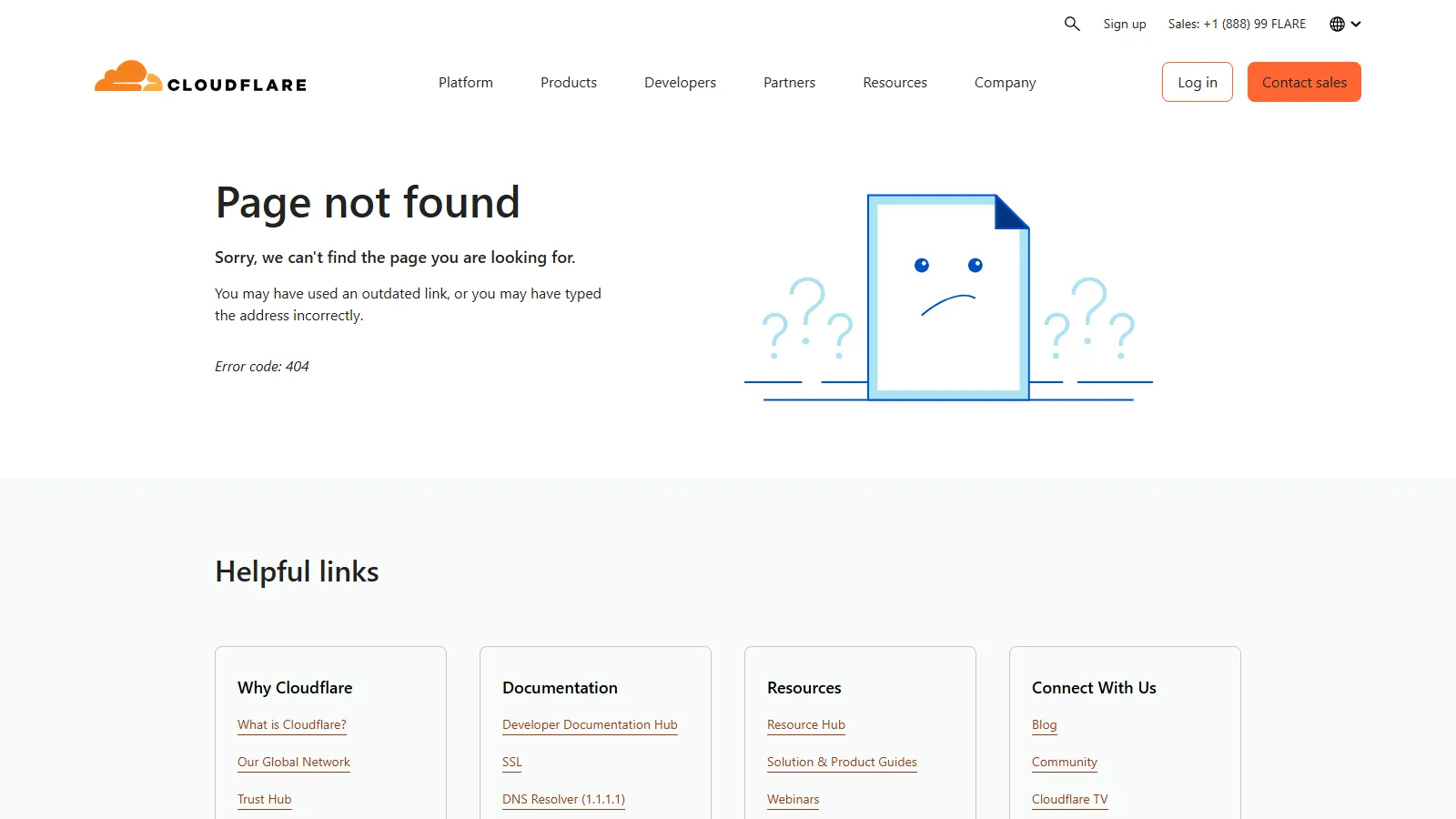Click the Community link under Connect With Us
1456x819 pixels.
tap(1064, 762)
